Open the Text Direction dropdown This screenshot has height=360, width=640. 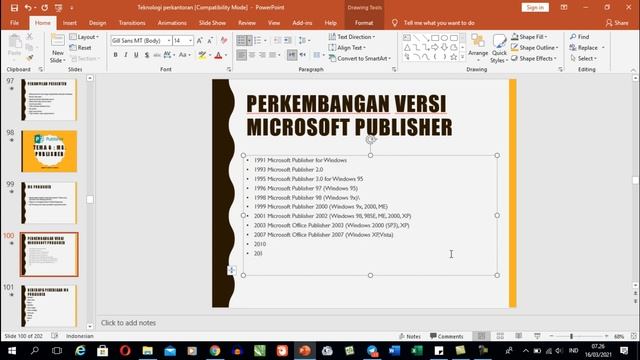[x=352, y=37]
